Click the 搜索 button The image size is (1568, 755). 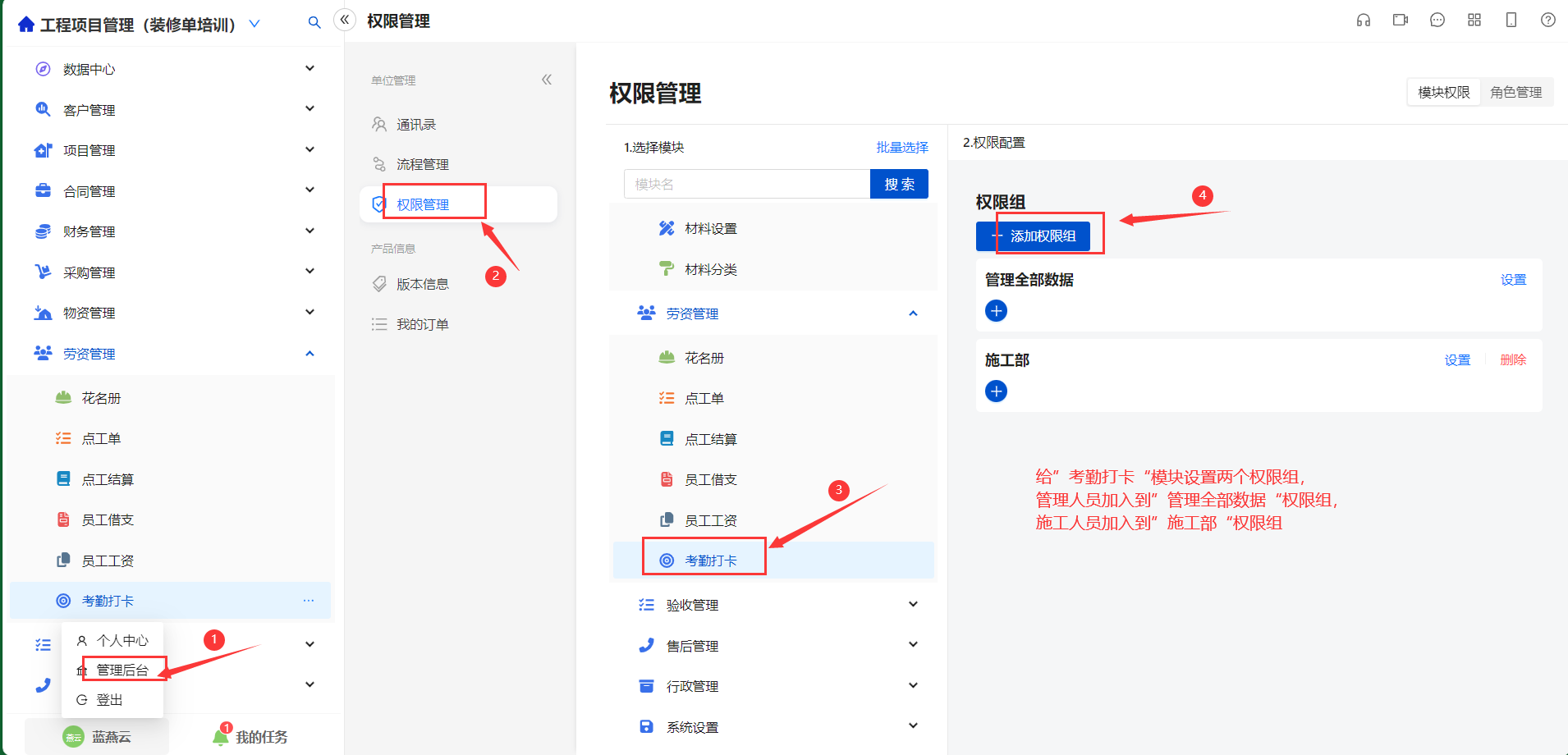tap(899, 184)
